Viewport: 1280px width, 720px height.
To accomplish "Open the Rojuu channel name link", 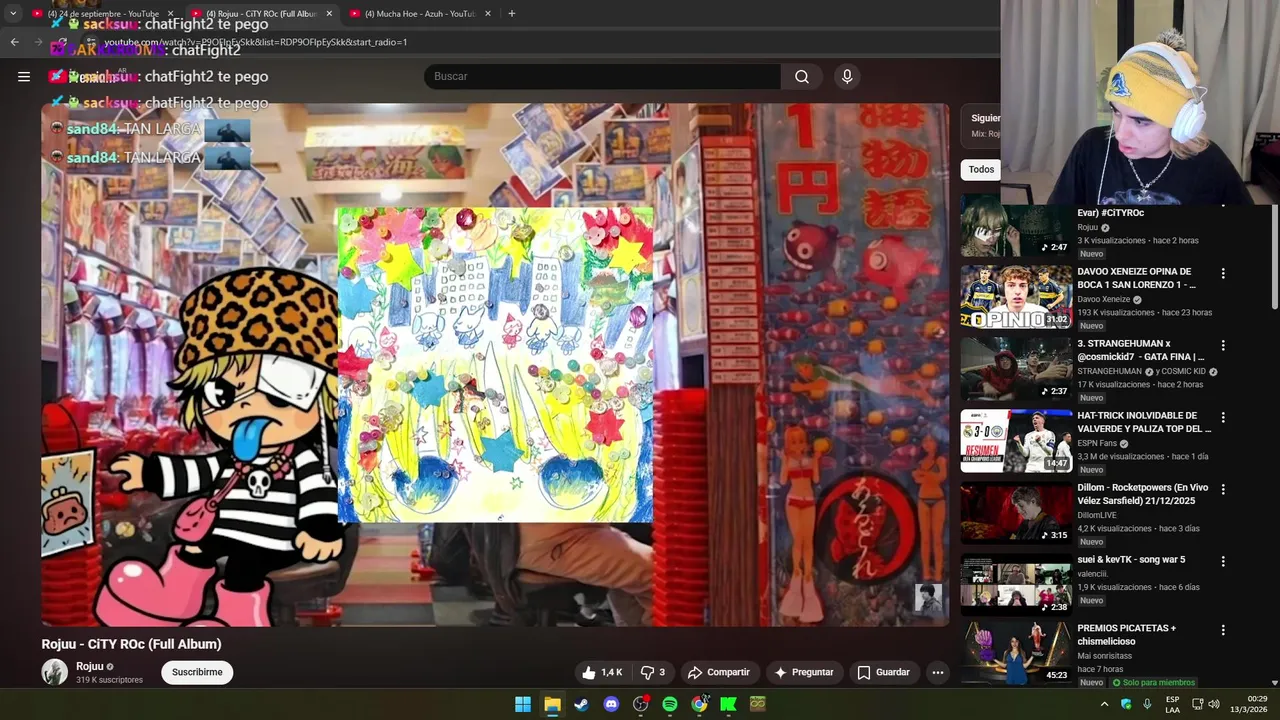I will coord(90,666).
